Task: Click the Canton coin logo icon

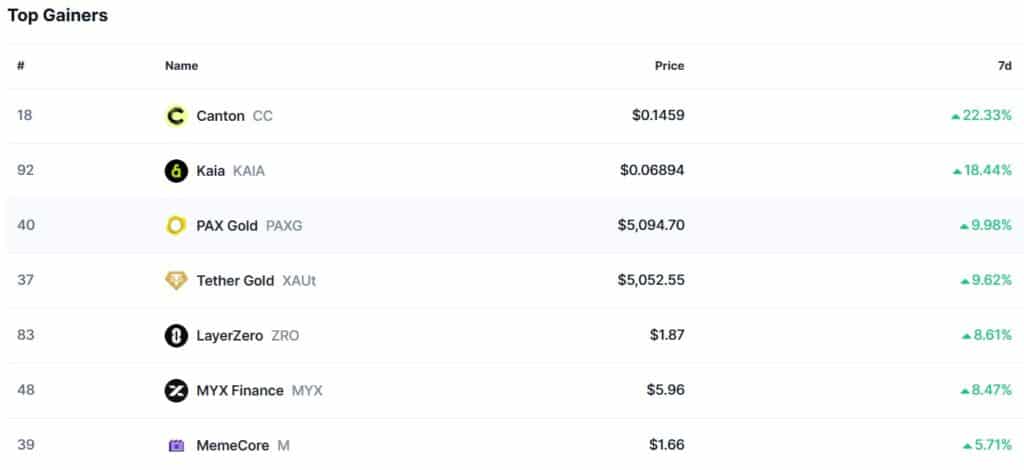Action: click(x=176, y=116)
